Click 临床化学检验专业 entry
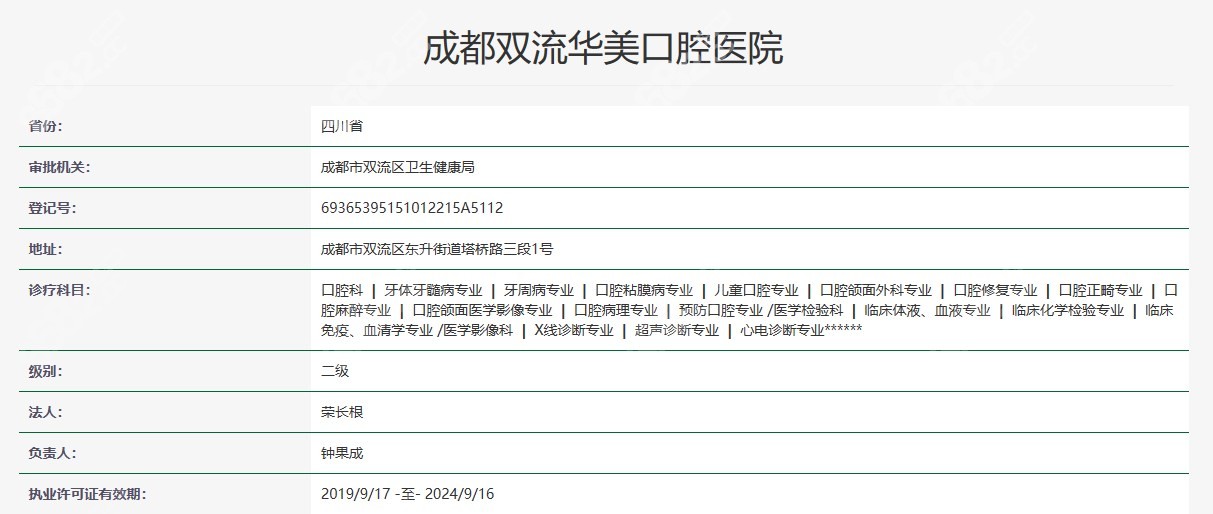Viewport: 1213px width, 514px height. tap(1068, 310)
